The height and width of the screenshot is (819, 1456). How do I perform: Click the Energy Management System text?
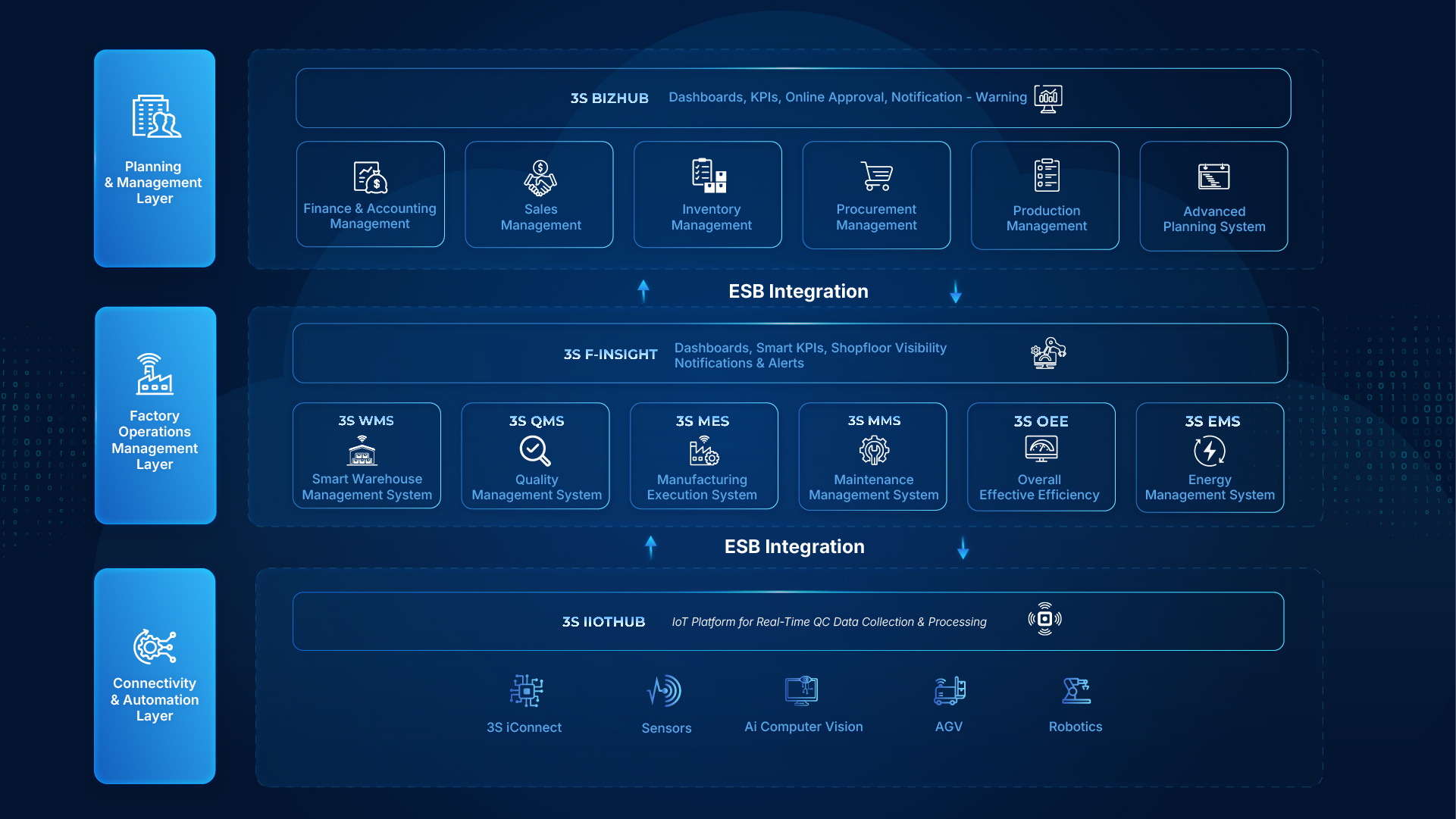[1210, 487]
